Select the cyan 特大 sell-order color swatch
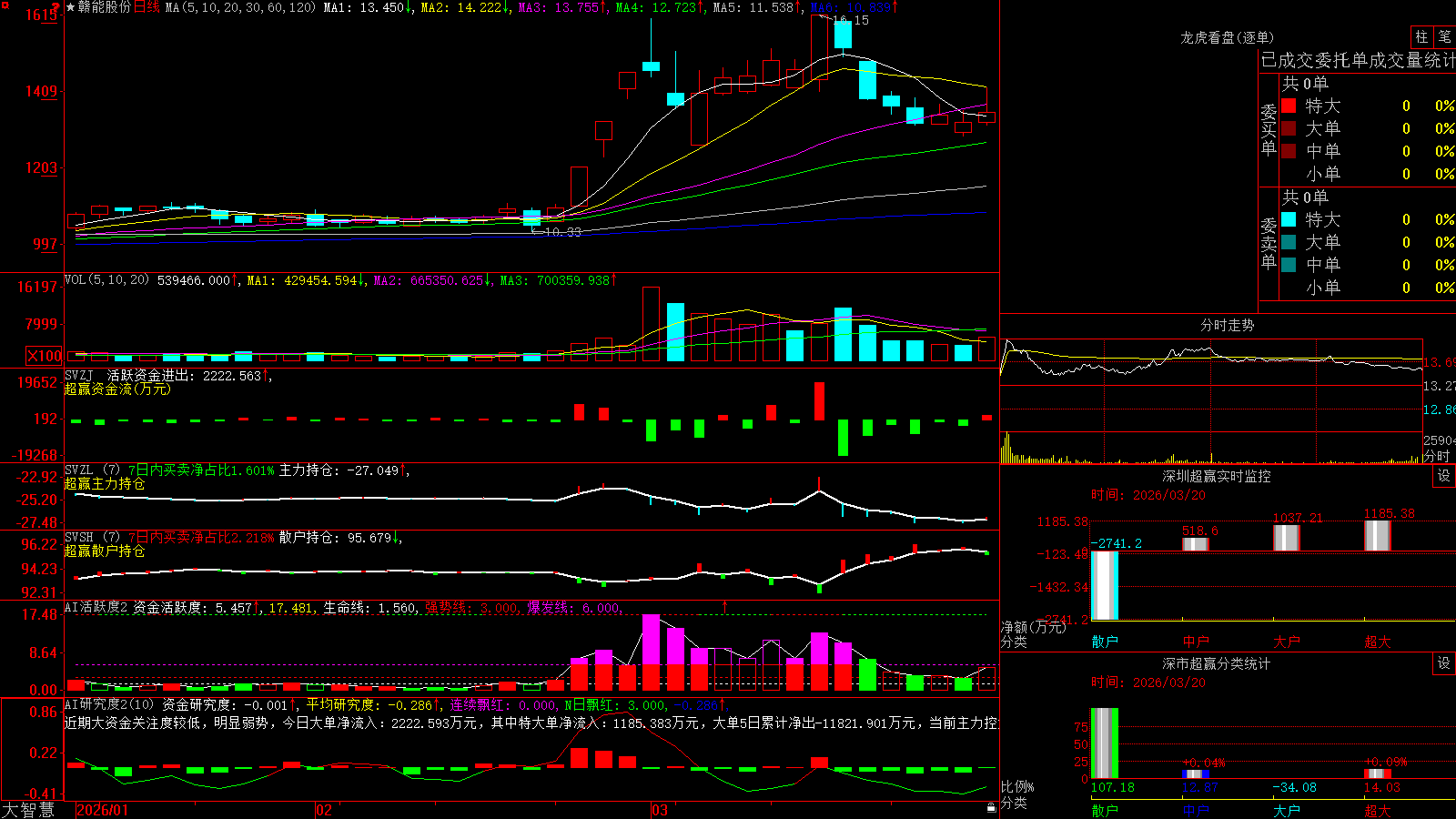1456x819 pixels. coord(1289,219)
